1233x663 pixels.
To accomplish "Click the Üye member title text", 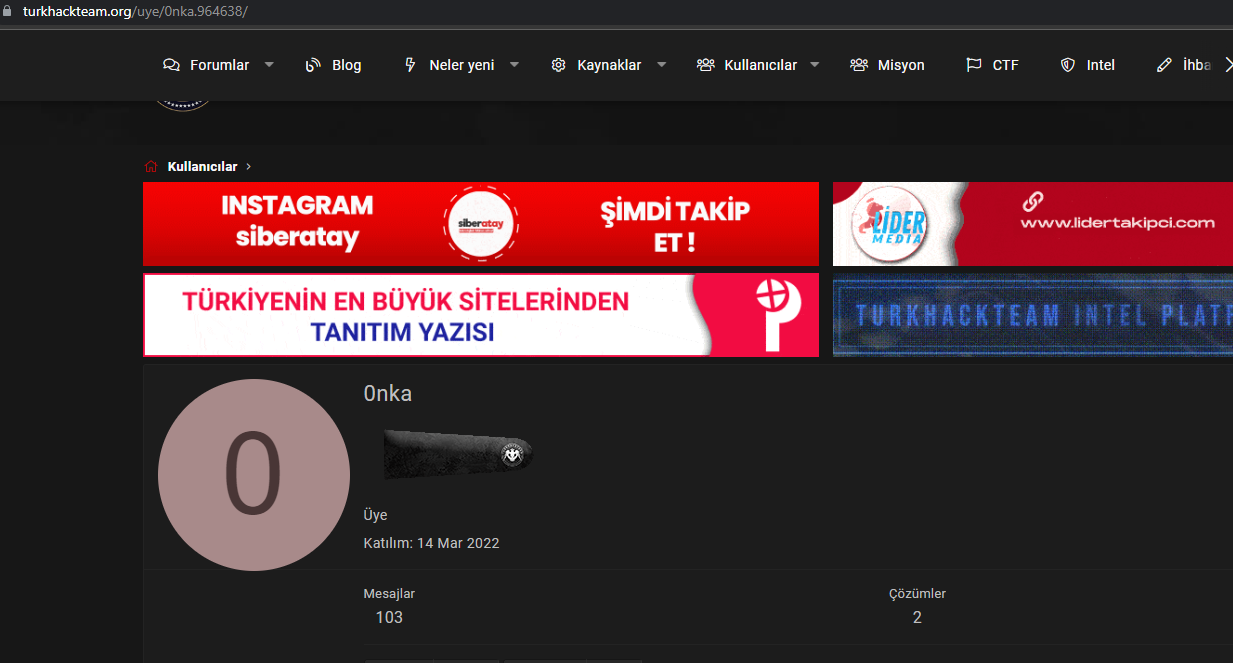I will pos(375,515).
